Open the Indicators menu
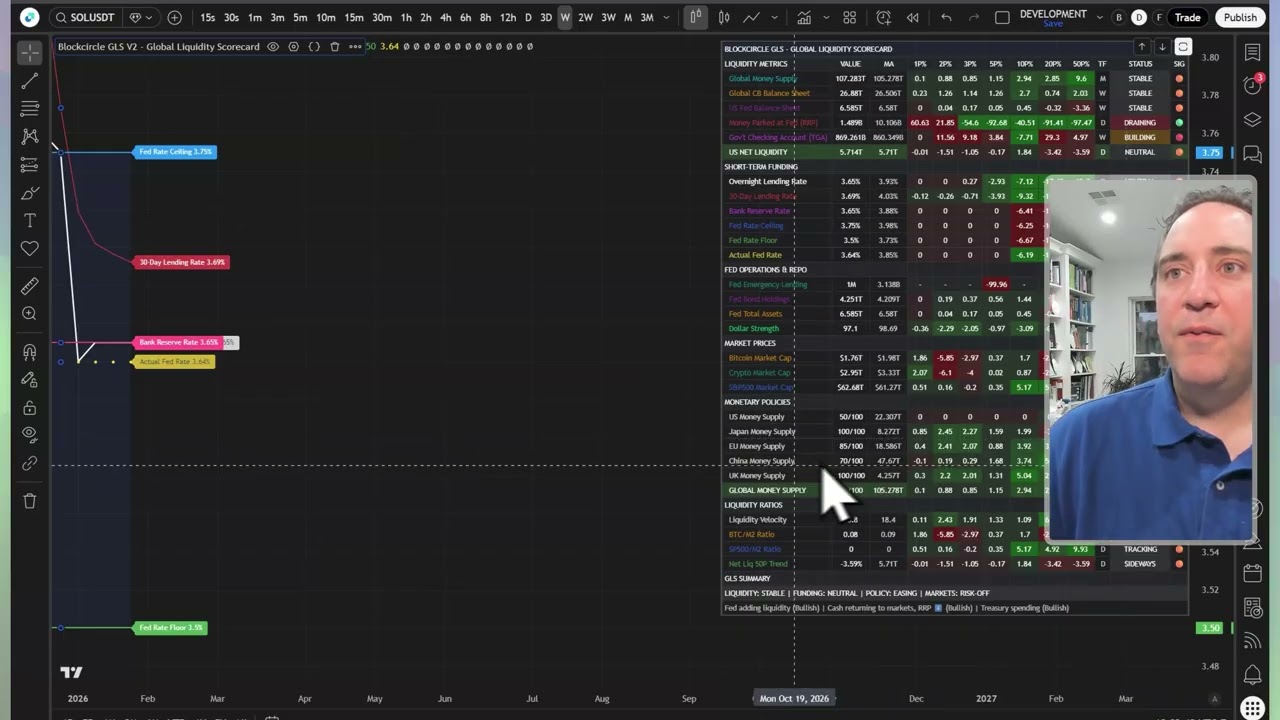The image size is (1280, 720). pos(804,17)
